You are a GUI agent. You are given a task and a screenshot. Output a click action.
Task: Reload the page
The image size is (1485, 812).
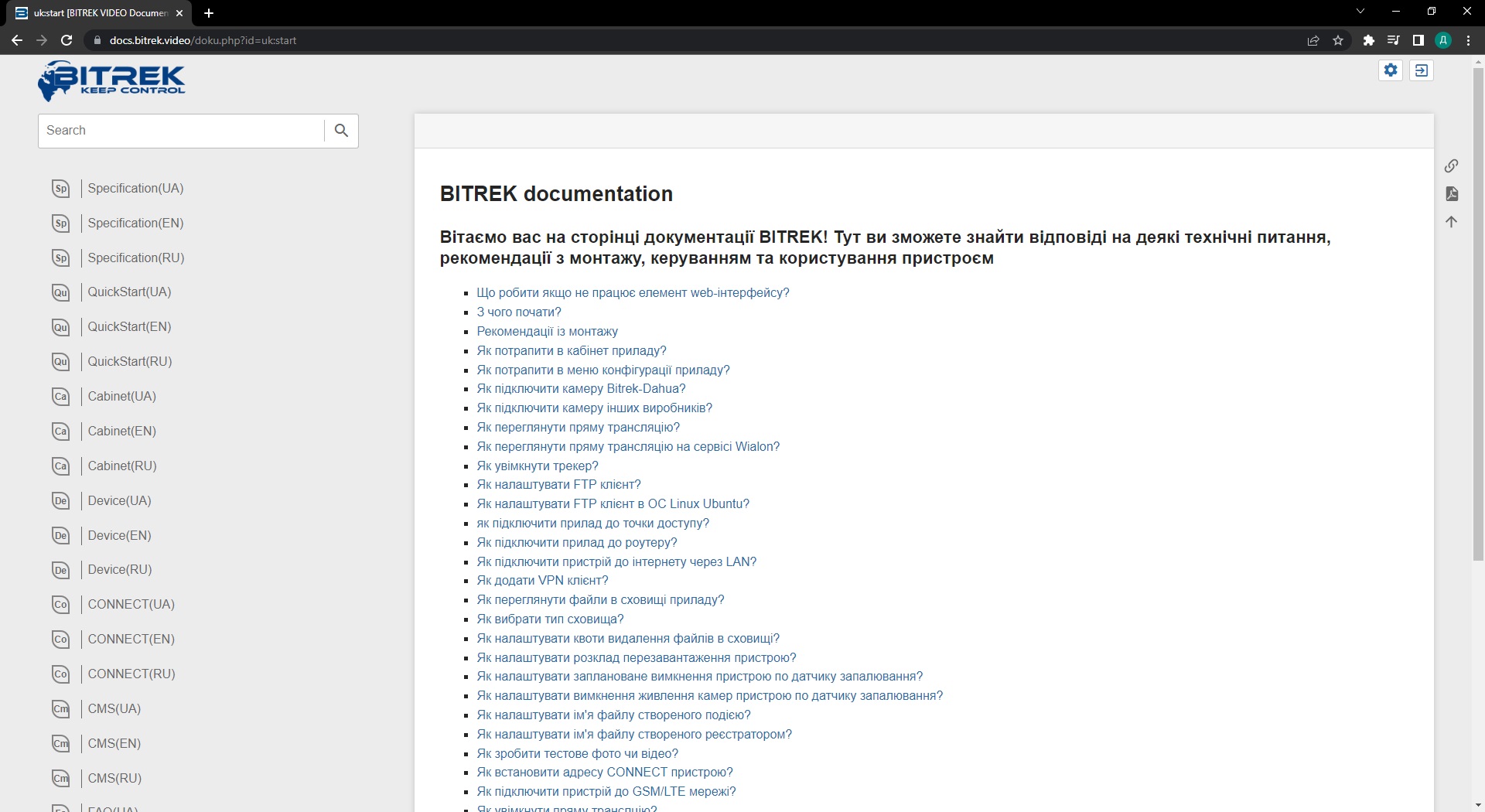click(67, 40)
